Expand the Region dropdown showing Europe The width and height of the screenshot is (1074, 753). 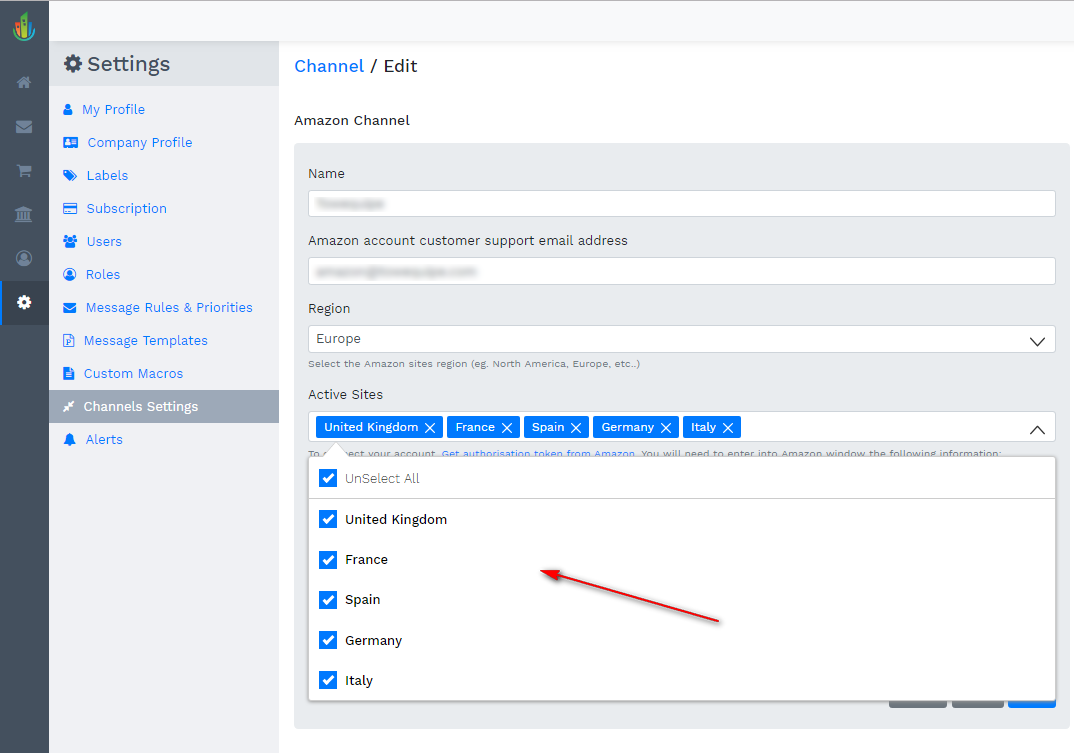(x=681, y=339)
